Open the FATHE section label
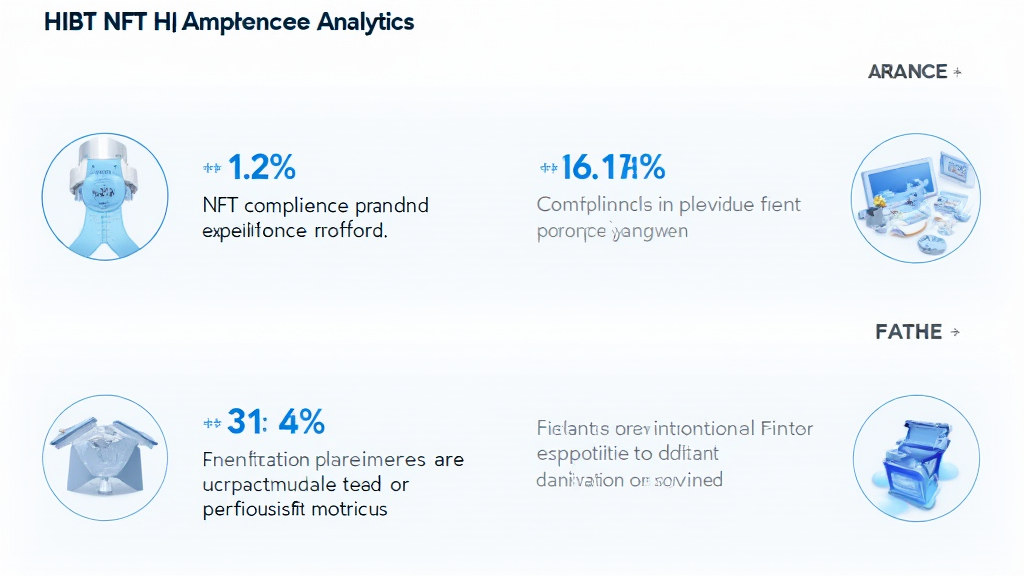Screen dimensions: 1024x576 [x=908, y=332]
